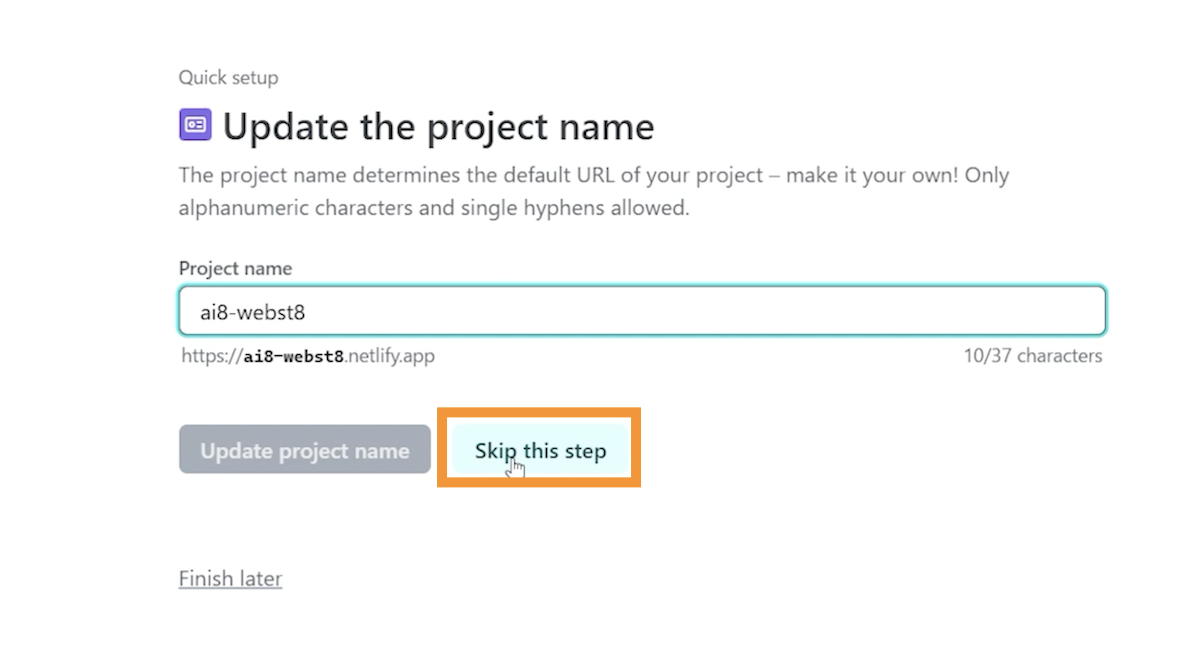Click the Project name field label
The image size is (1200, 664).
pyautogui.click(x=235, y=268)
